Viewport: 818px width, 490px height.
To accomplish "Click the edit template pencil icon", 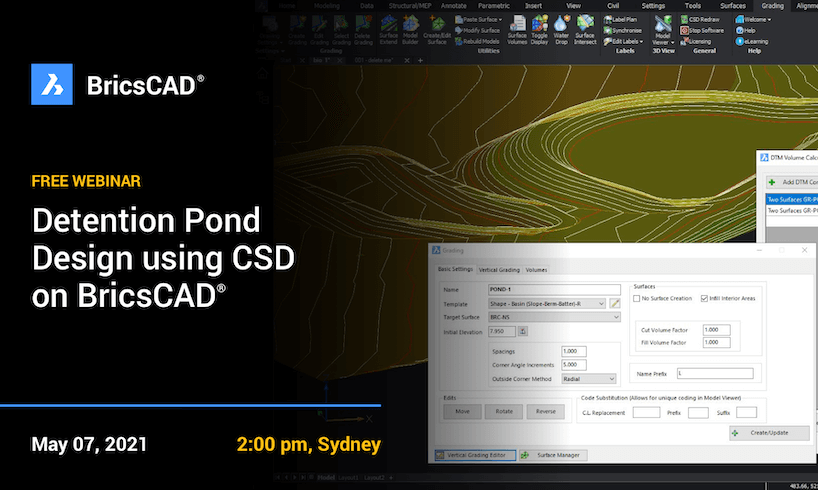I will pyautogui.click(x=615, y=303).
